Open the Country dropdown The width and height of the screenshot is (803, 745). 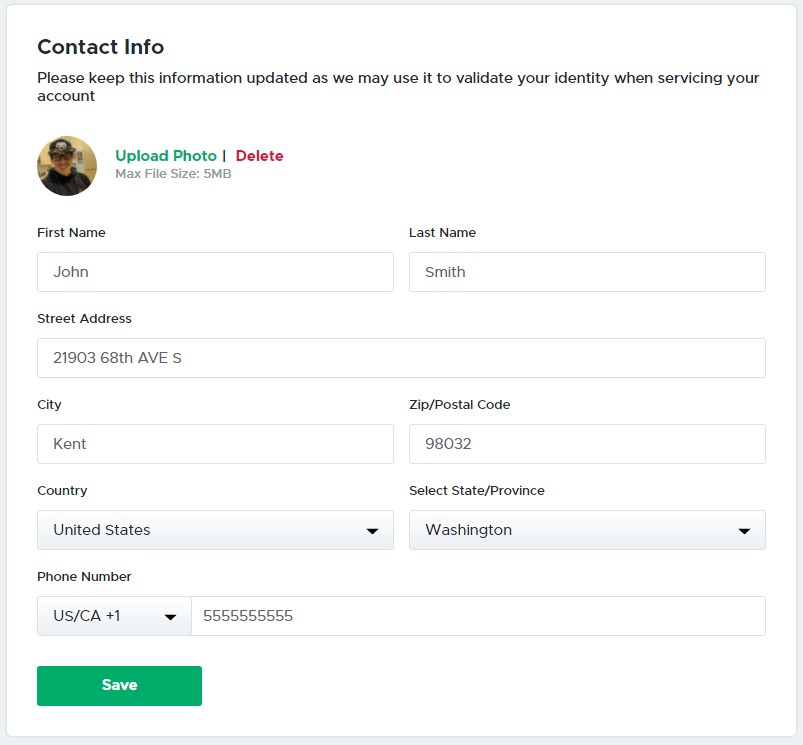215,530
